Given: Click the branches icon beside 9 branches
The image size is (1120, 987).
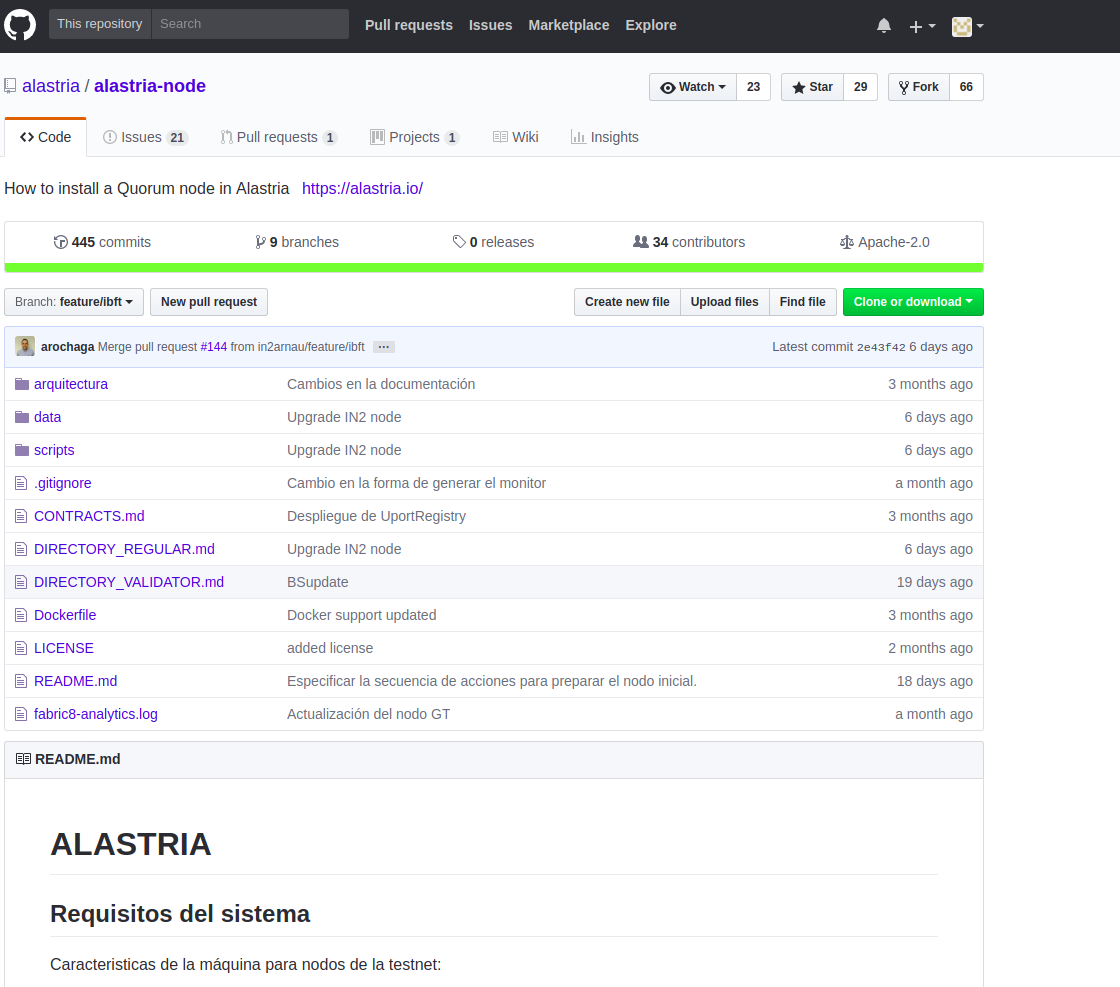Looking at the screenshot, I should pos(260,242).
